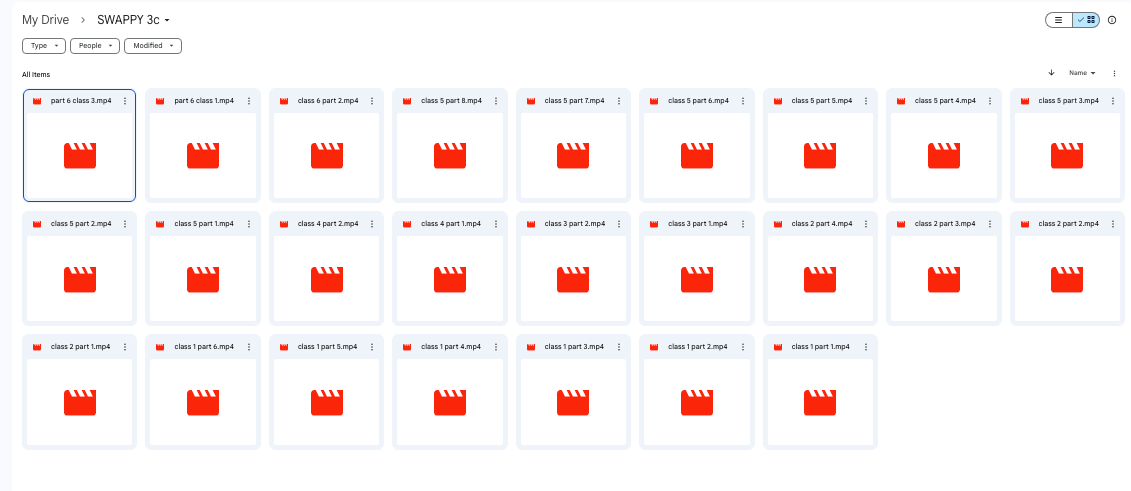Screen dimensions: 1131x491
Task: Switch to grid layout view
Action: point(1087,20)
